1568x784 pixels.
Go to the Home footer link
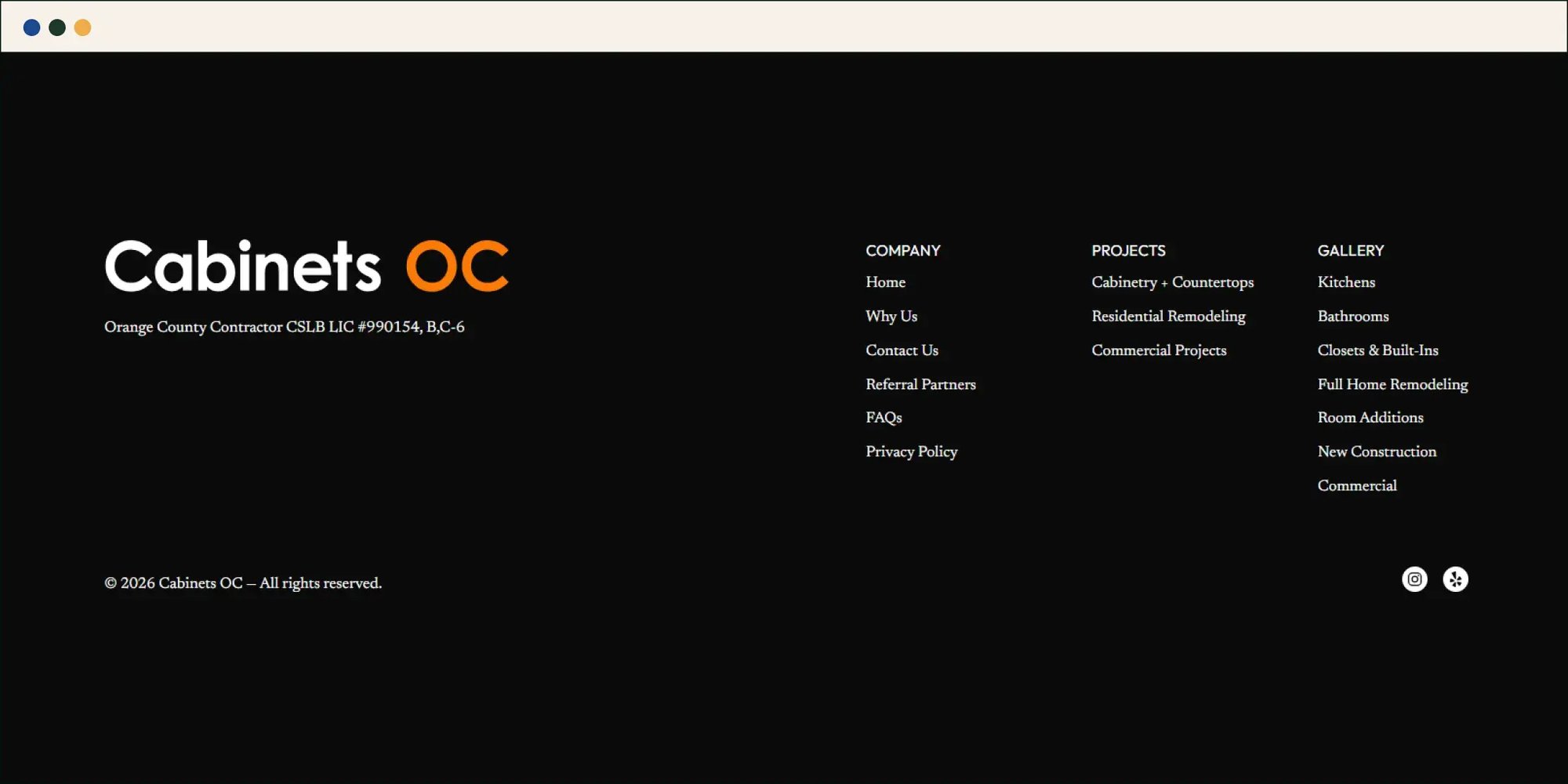[x=885, y=282]
